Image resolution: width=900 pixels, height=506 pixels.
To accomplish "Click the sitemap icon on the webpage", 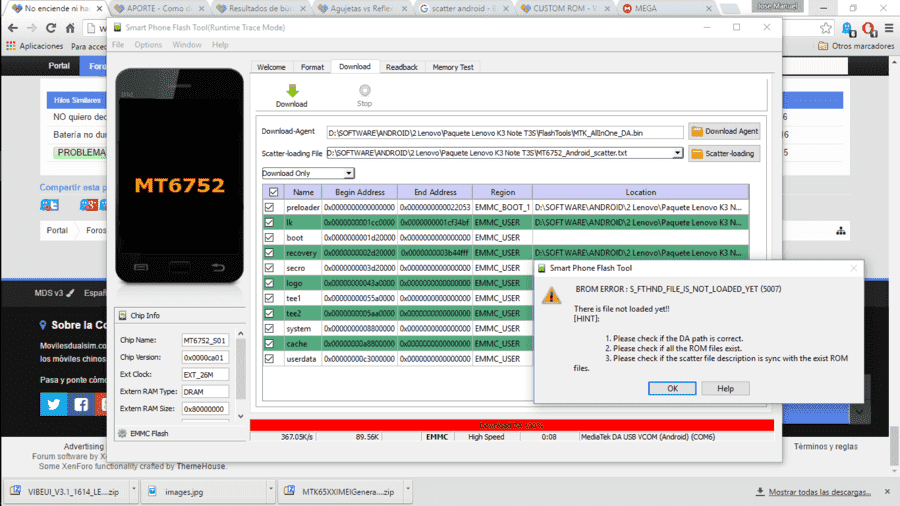I will (841, 231).
